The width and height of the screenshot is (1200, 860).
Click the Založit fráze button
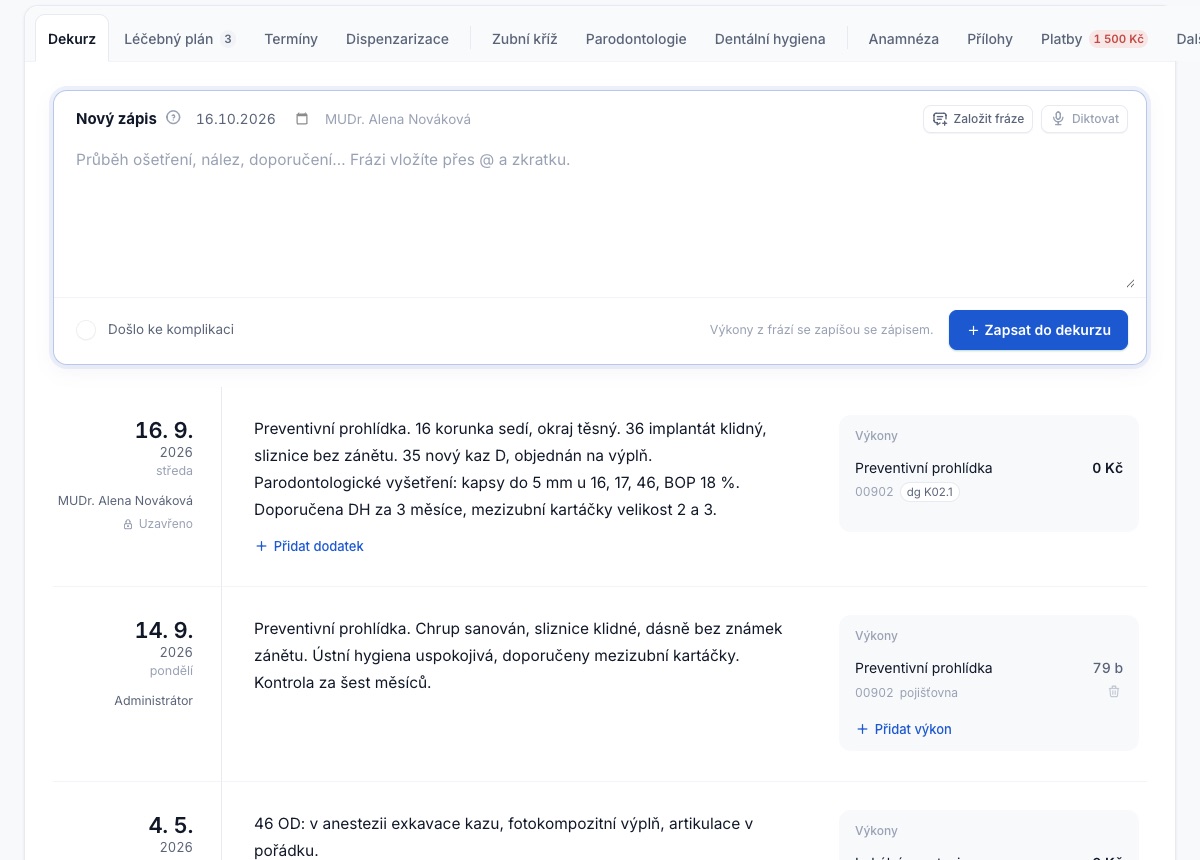click(x=977, y=119)
